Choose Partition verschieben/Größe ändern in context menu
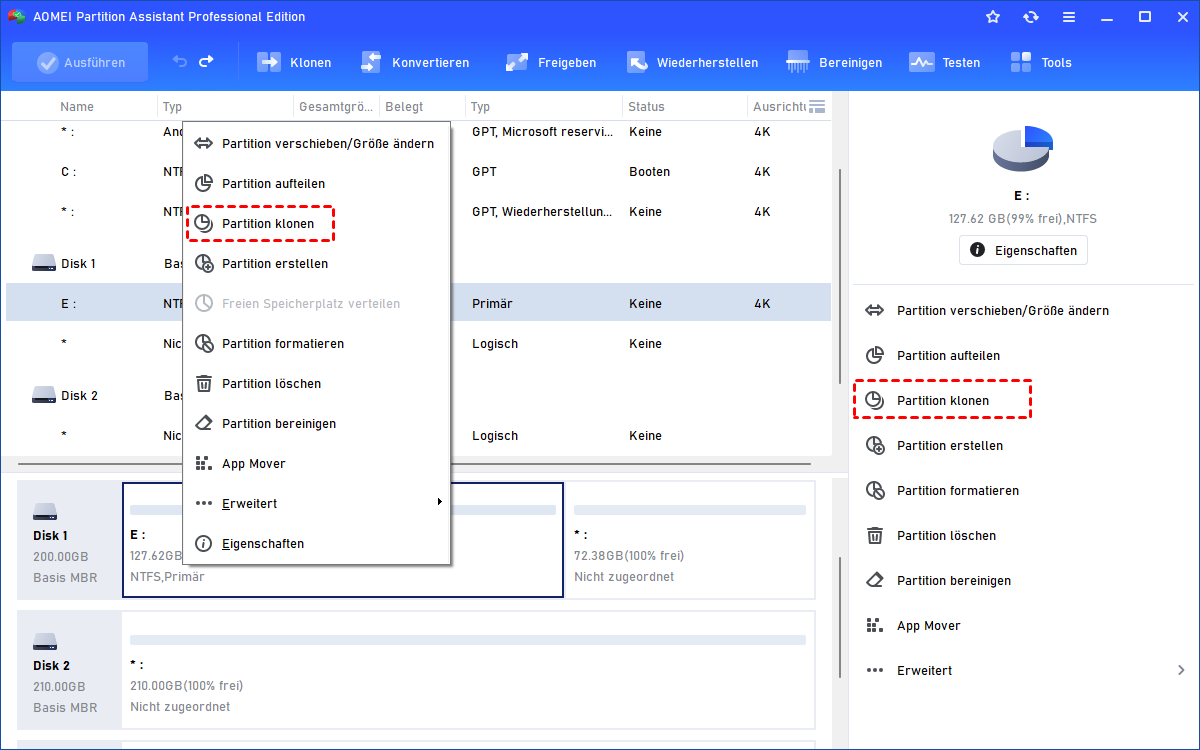The height and width of the screenshot is (750, 1200). (317, 144)
